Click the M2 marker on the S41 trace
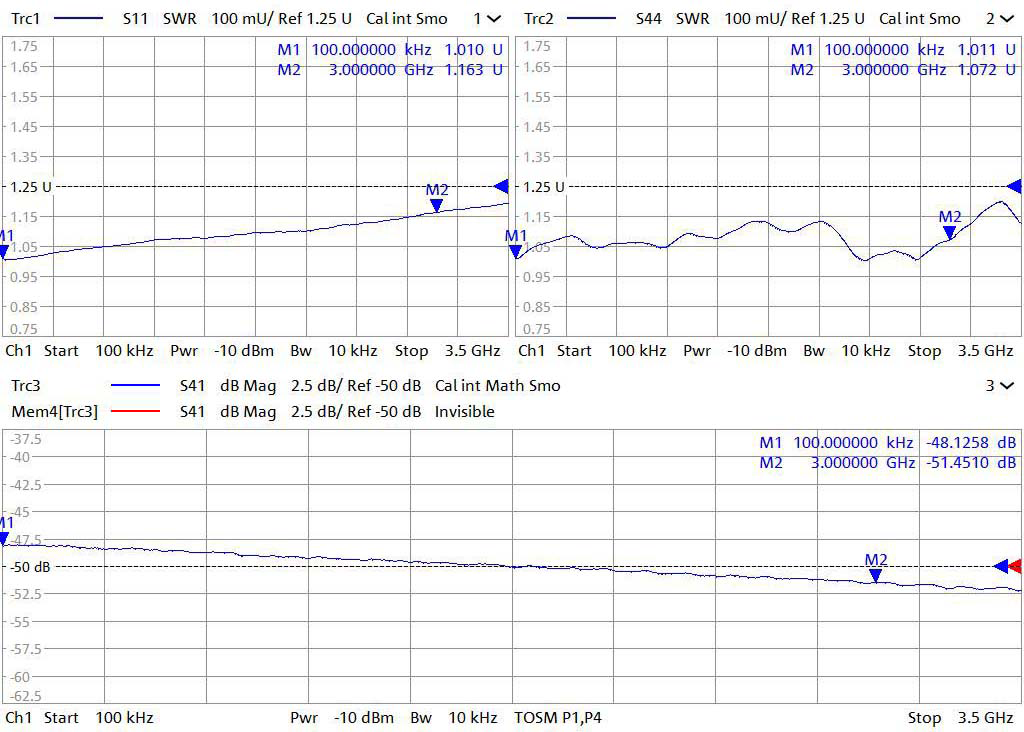The width and height of the screenshot is (1024, 732). pyautogui.click(x=875, y=575)
